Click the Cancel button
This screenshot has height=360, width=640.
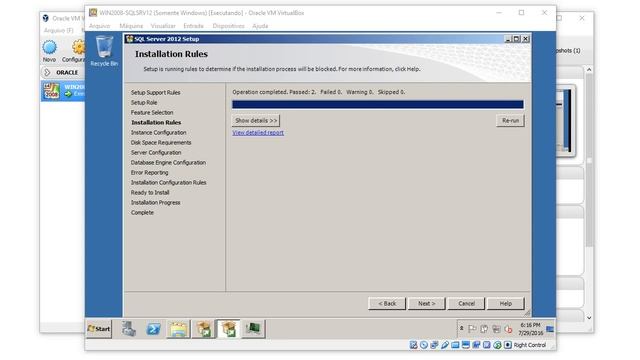click(x=466, y=304)
